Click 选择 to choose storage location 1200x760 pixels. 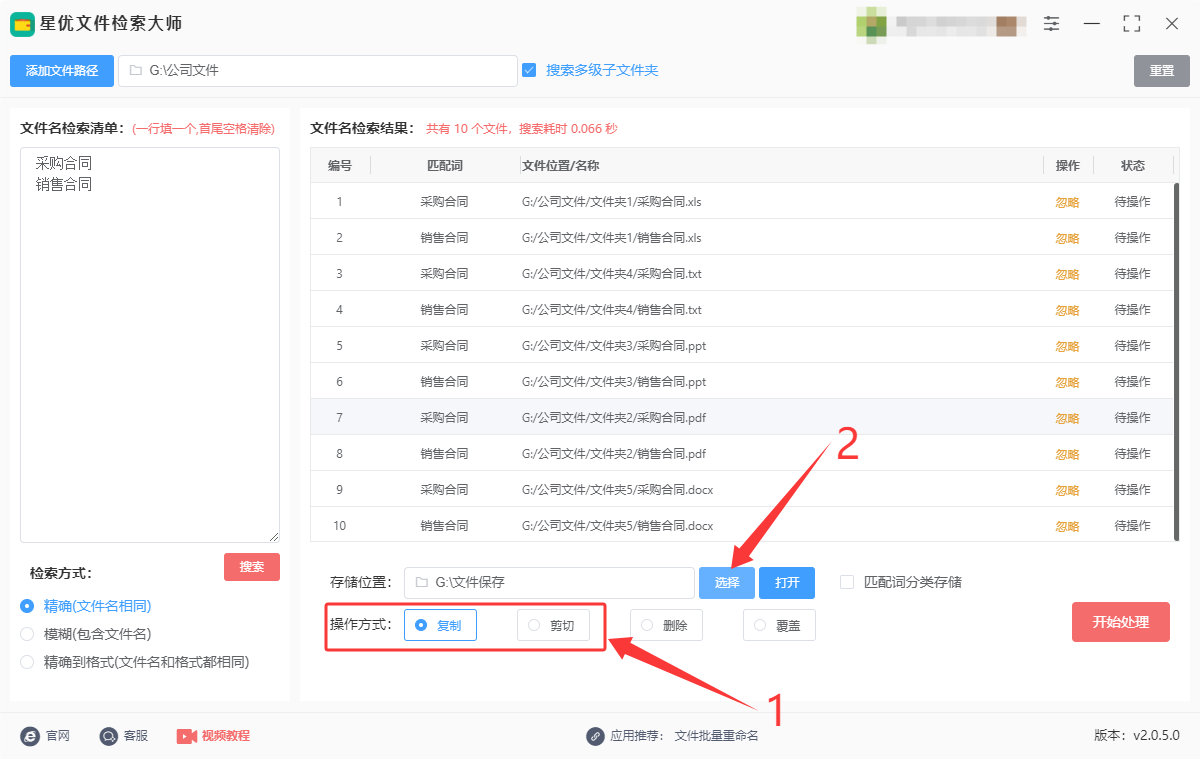click(x=727, y=583)
